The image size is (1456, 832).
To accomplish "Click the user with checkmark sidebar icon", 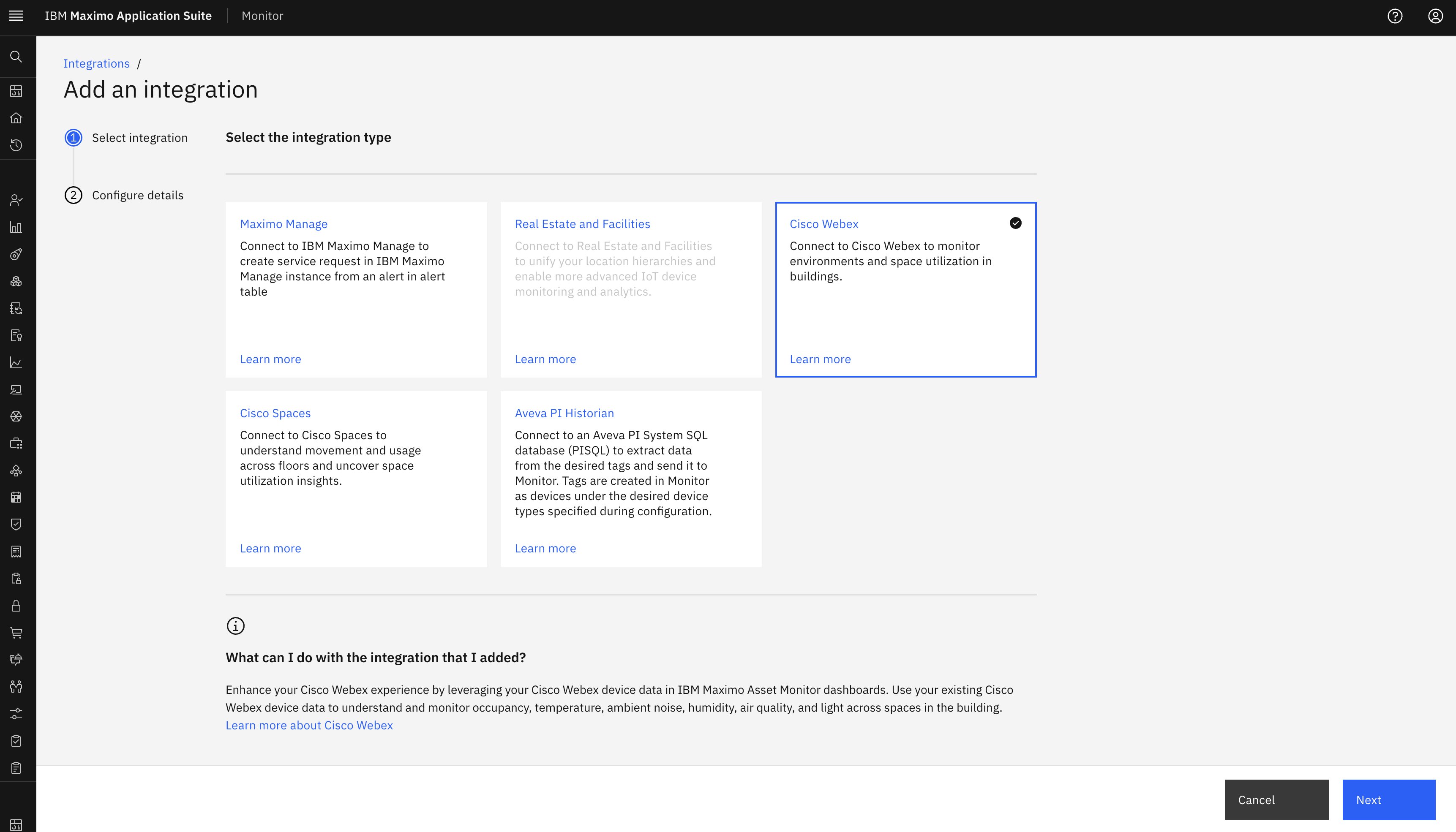I will [x=16, y=201].
